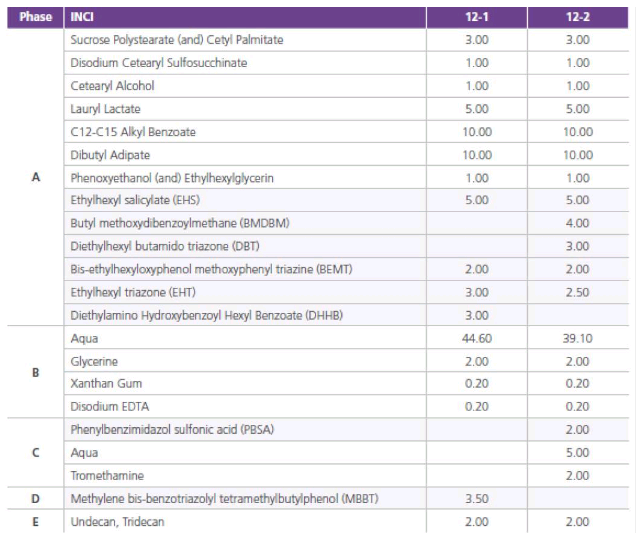Select the Lauryl Lactate ingredient cell
The height and width of the screenshot is (545, 636).
point(105,108)
